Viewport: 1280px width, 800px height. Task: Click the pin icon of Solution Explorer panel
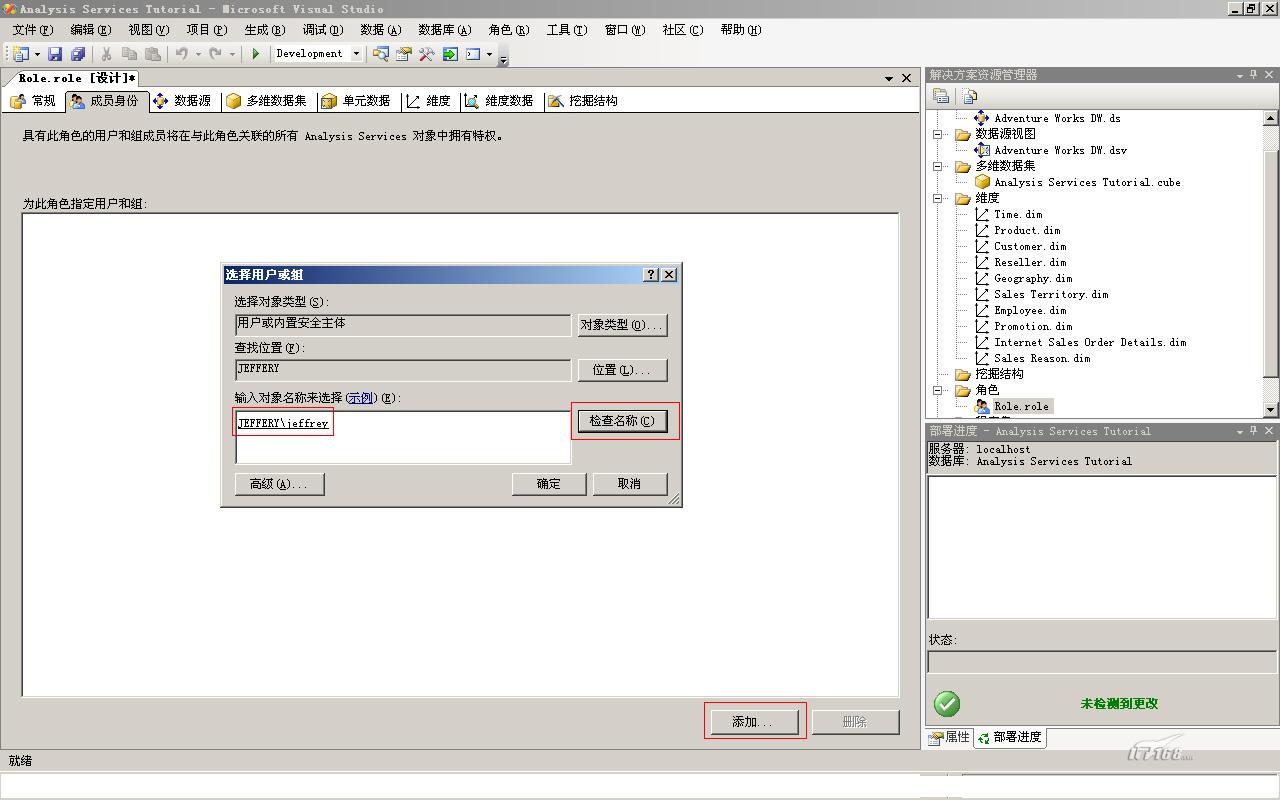(x=1253, y=75)
